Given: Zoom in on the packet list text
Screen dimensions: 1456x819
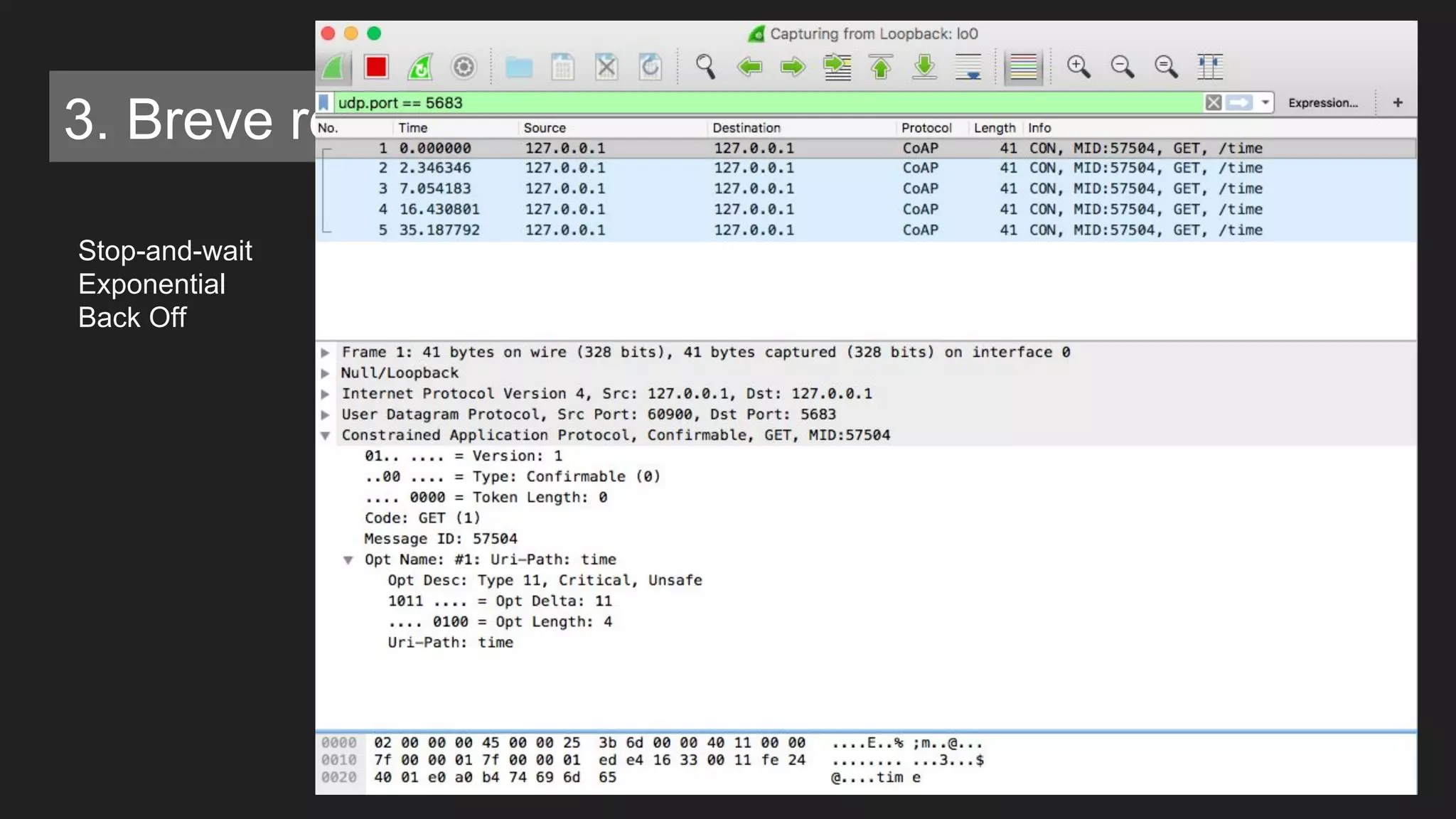Looking at the screenshot, I should click(1078, 67).
